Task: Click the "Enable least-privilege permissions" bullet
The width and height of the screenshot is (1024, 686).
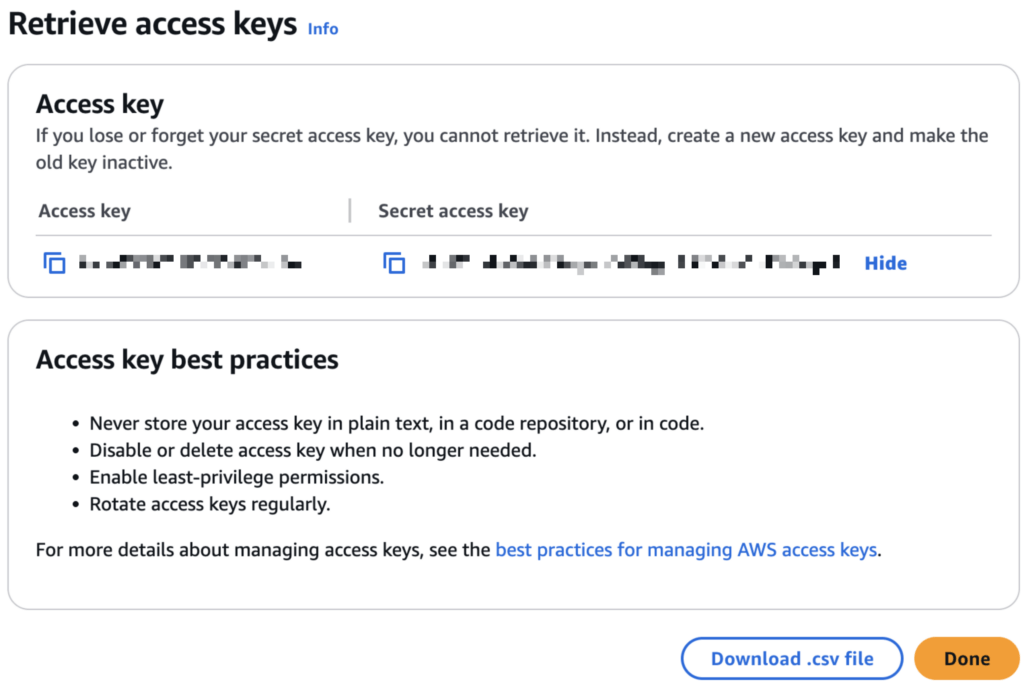Action: pyautogui.click(x=236, y=477)
